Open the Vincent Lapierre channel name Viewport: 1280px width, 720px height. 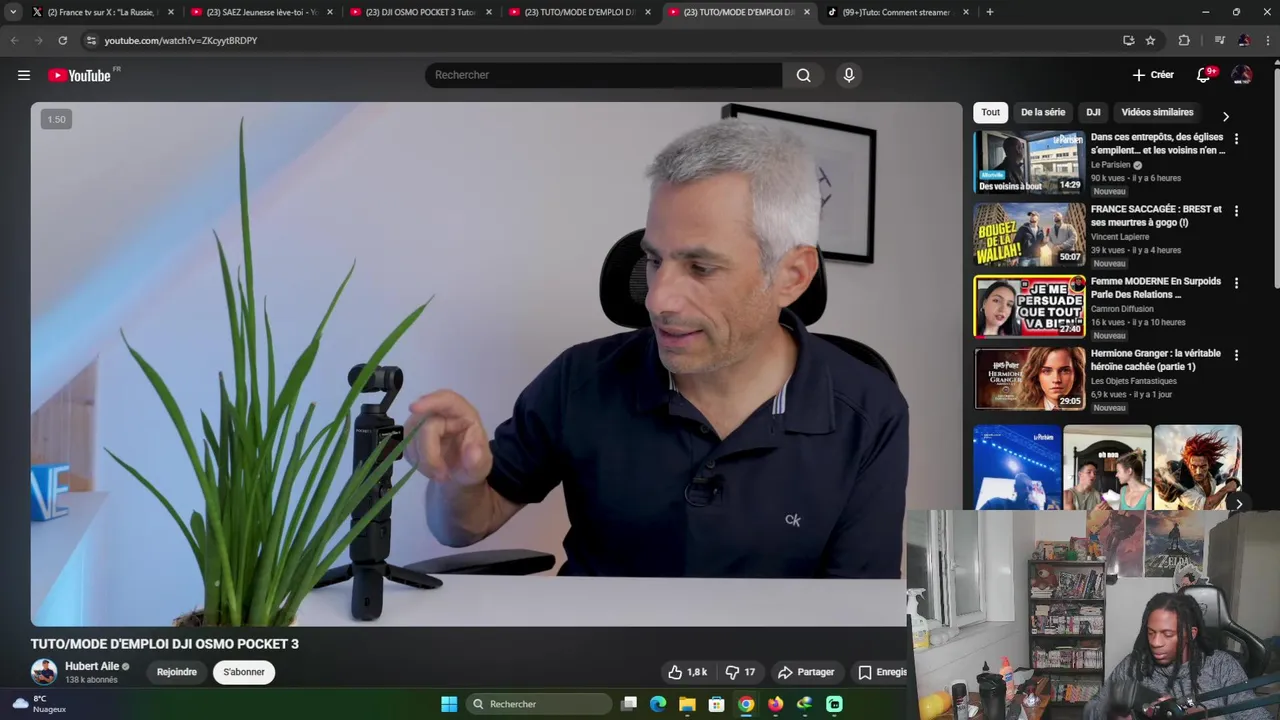pos(1120,237)
